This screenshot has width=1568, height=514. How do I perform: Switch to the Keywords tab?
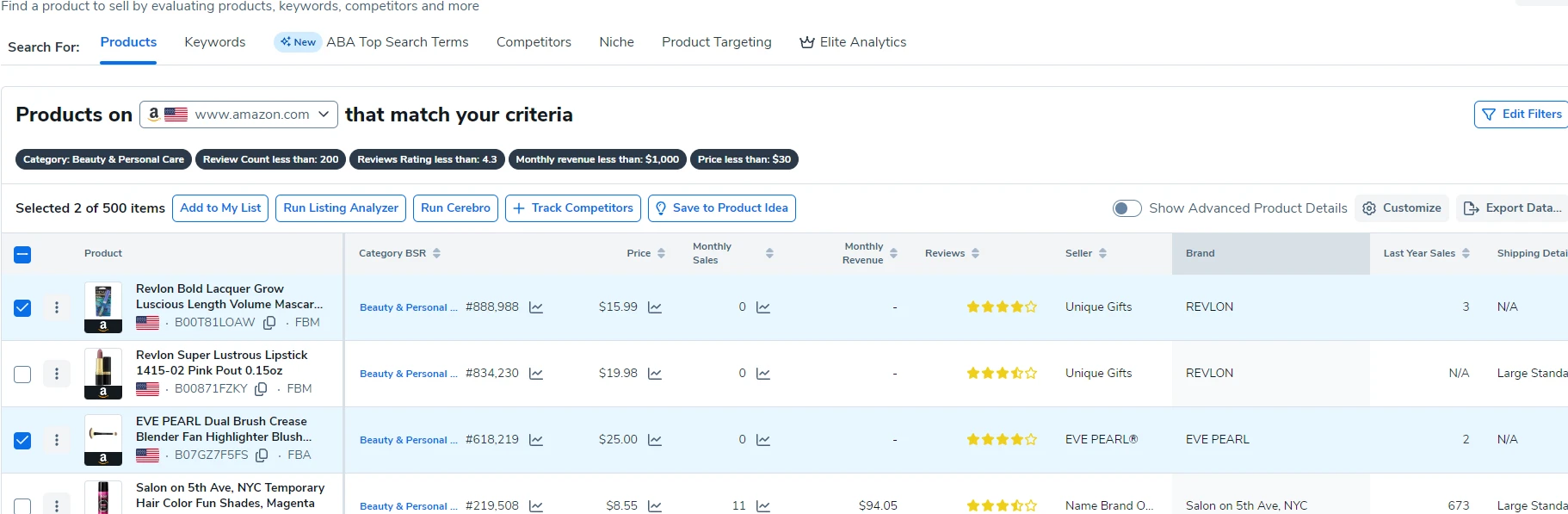(x=214, y=42)
